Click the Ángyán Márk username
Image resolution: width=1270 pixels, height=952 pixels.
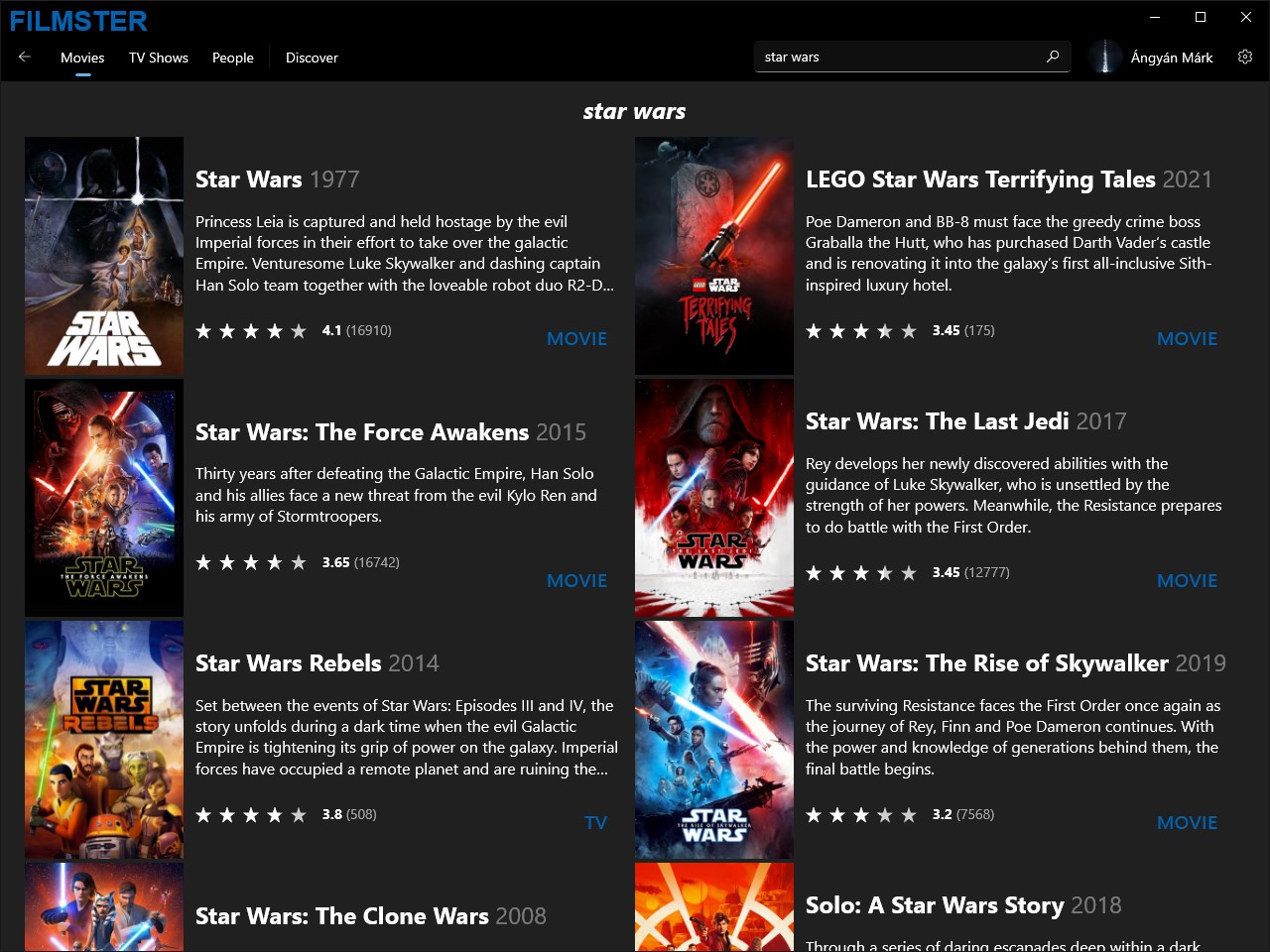tap(1172, 58)
